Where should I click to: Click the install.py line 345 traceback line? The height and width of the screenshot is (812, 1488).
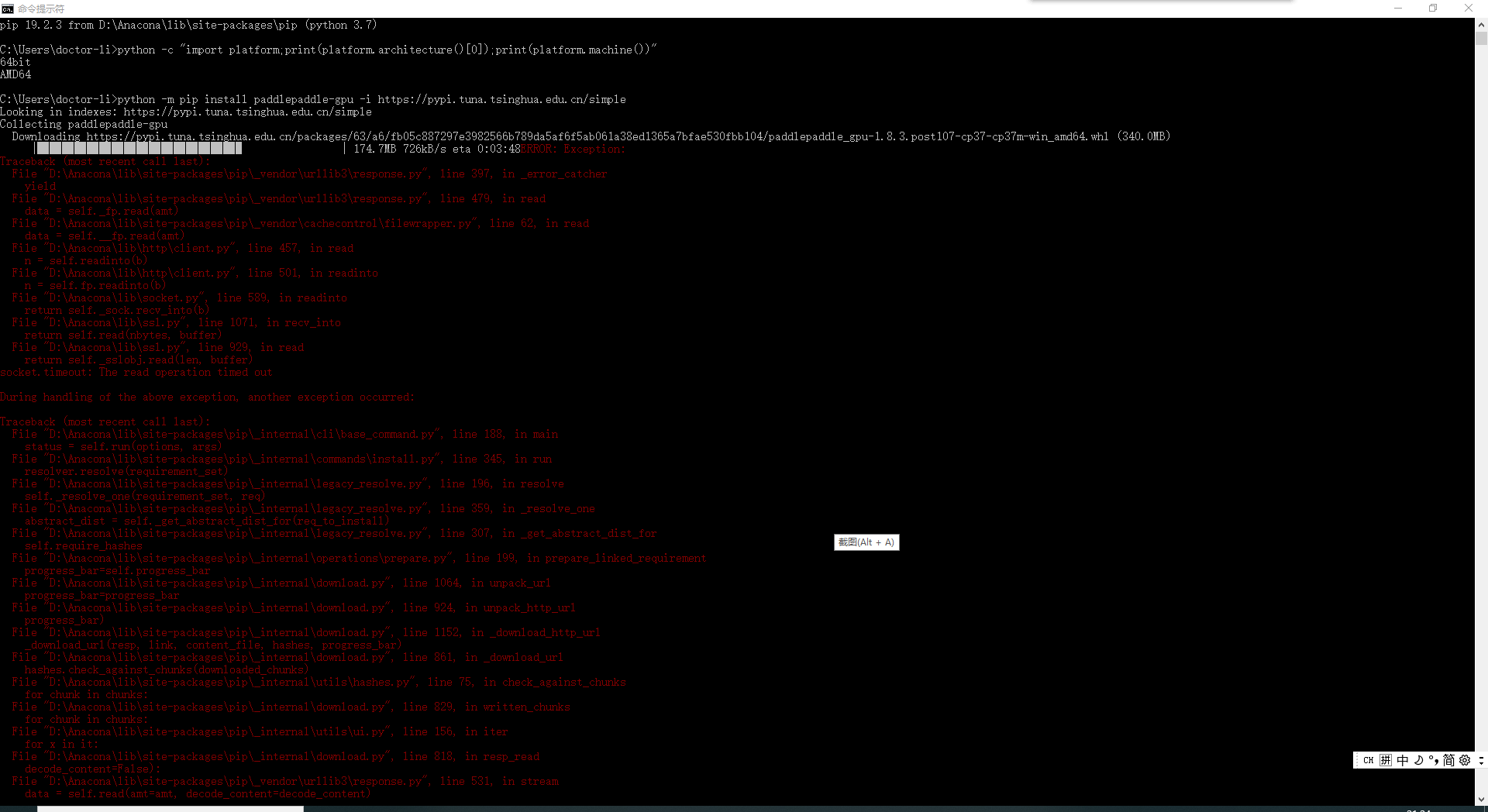[282, 459]
